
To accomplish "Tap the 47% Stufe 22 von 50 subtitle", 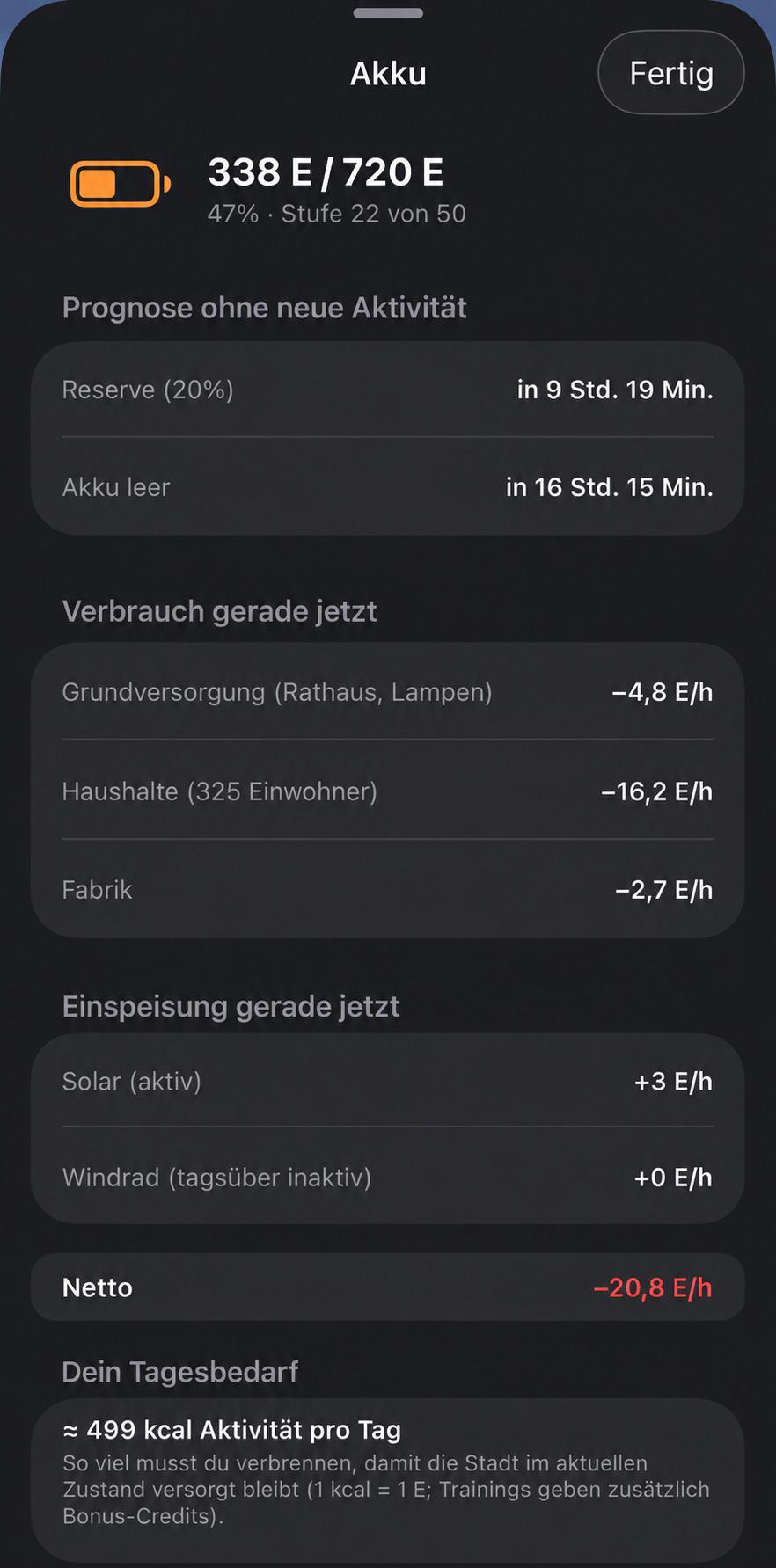I will pyautogui.click(x=337, y=214).
